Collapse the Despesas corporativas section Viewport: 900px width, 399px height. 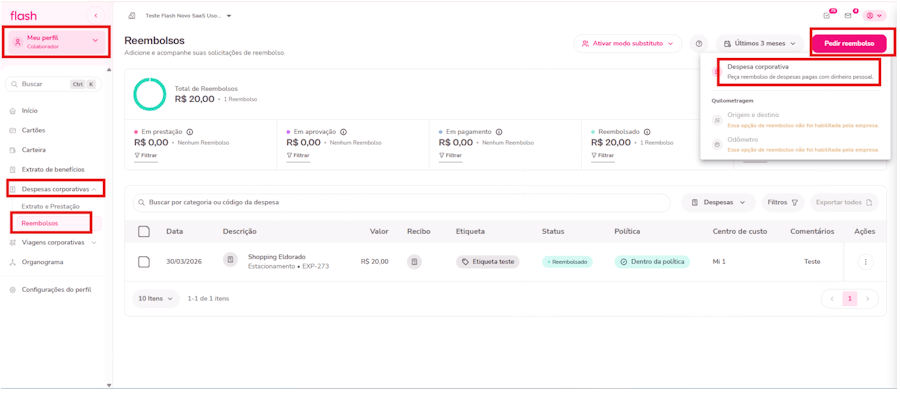[x=55, y=189]
